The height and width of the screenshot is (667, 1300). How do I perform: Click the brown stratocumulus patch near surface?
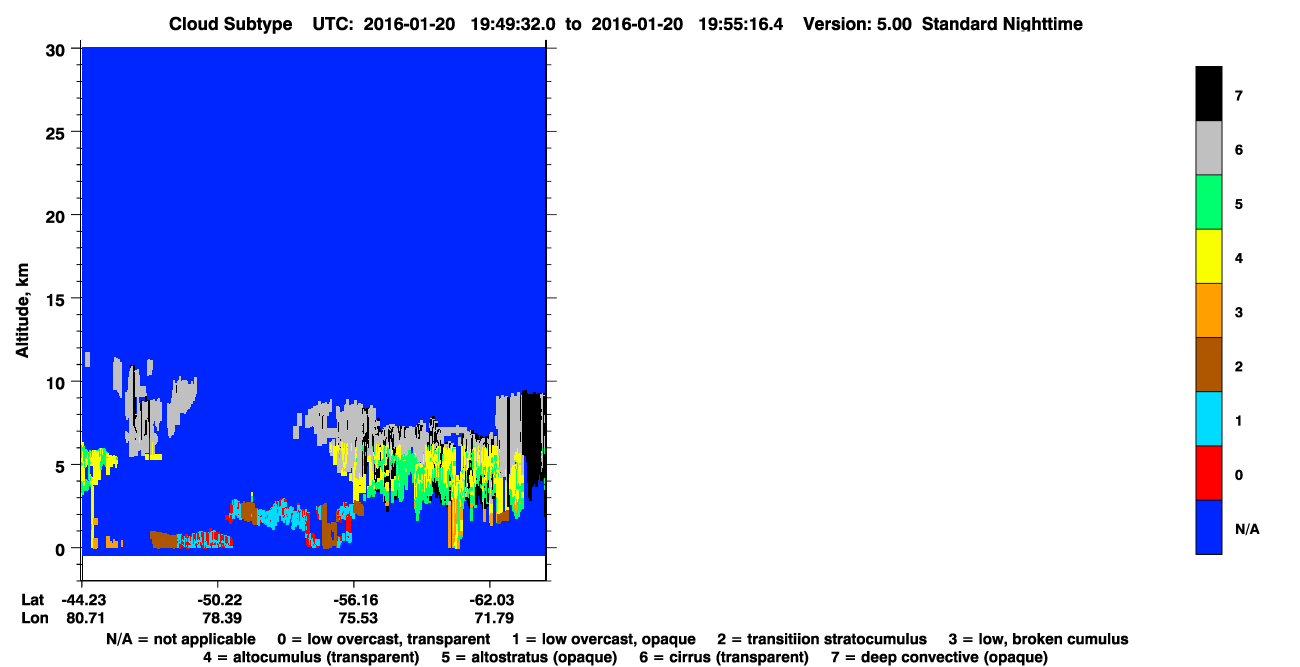pyautogui.click(x=164, y=540)
